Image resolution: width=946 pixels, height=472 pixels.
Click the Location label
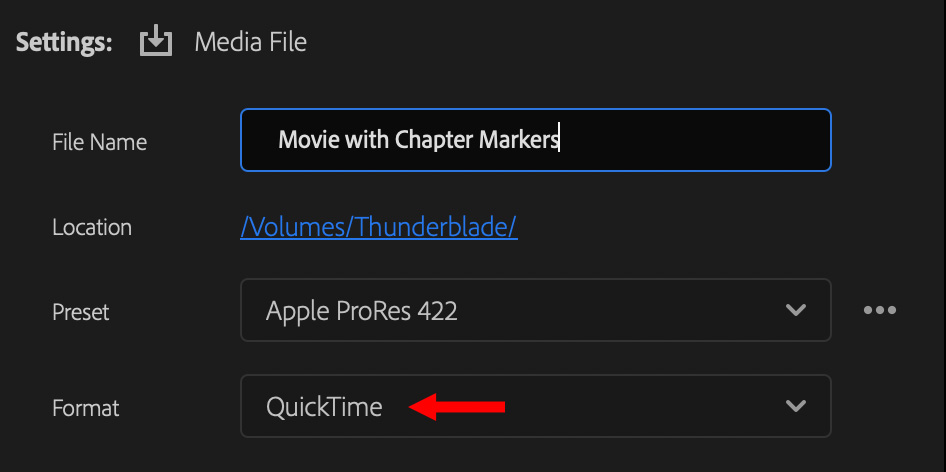pos(92,227)
